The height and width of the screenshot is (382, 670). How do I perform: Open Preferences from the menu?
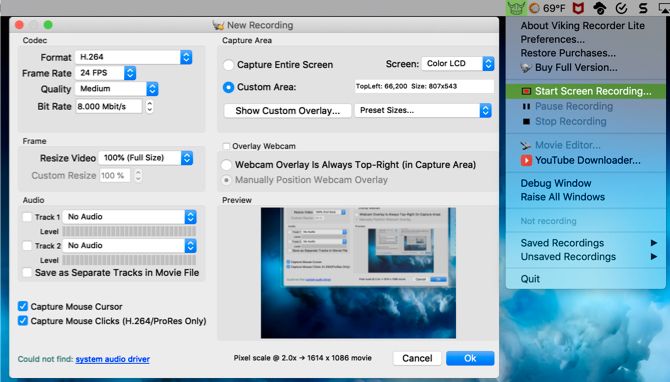pyautogui.click(x=552, y=40)
